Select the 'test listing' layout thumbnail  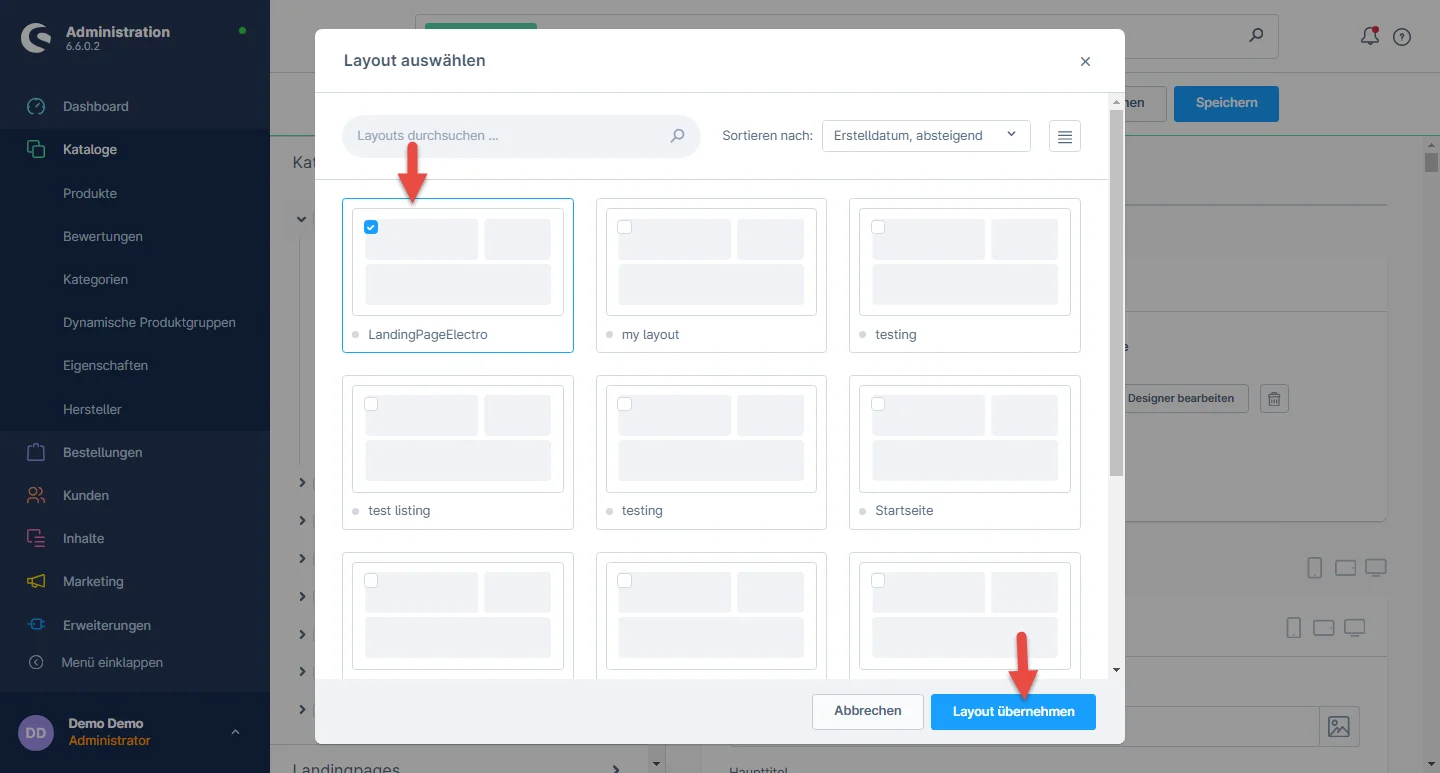(457, 438)
